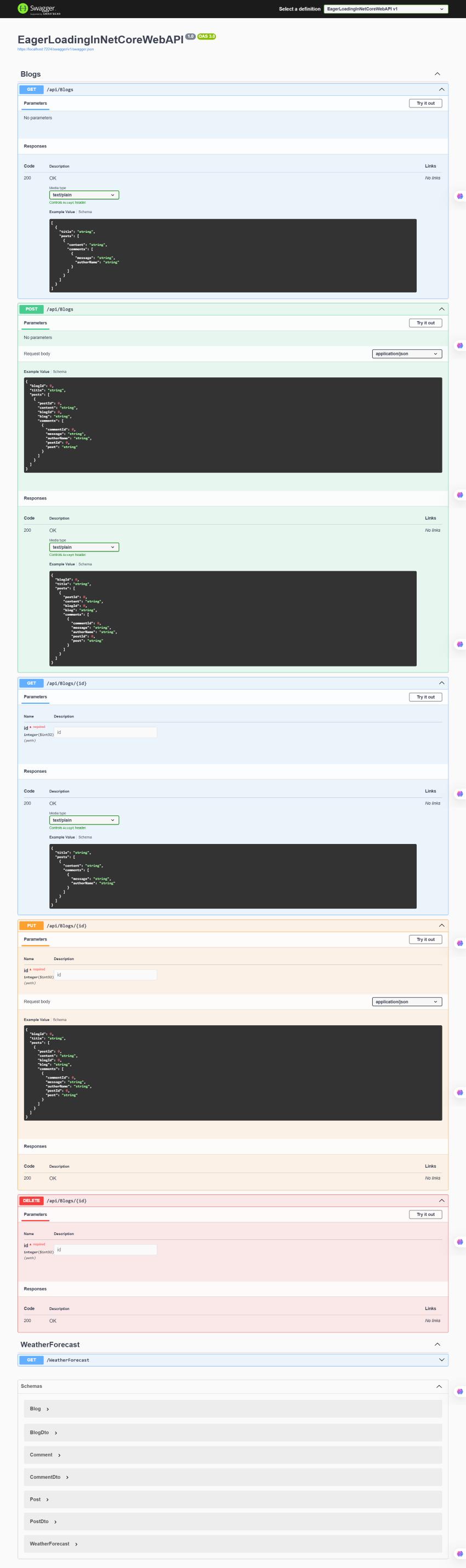
Task: Expand the GET /WeatherForecast operation
Action: tap(442, 1359)
